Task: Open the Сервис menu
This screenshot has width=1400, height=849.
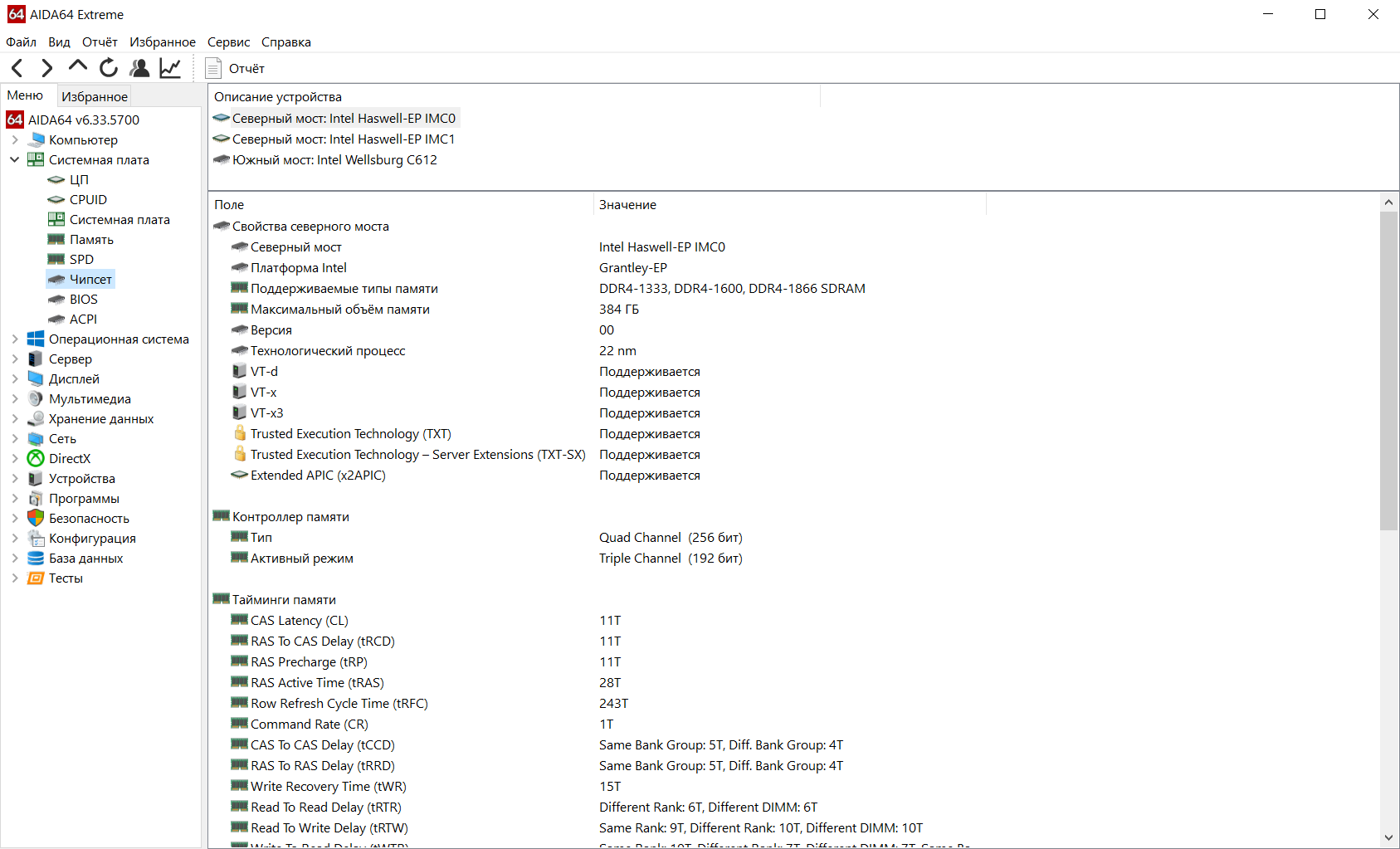Action: tap(228, 42)
